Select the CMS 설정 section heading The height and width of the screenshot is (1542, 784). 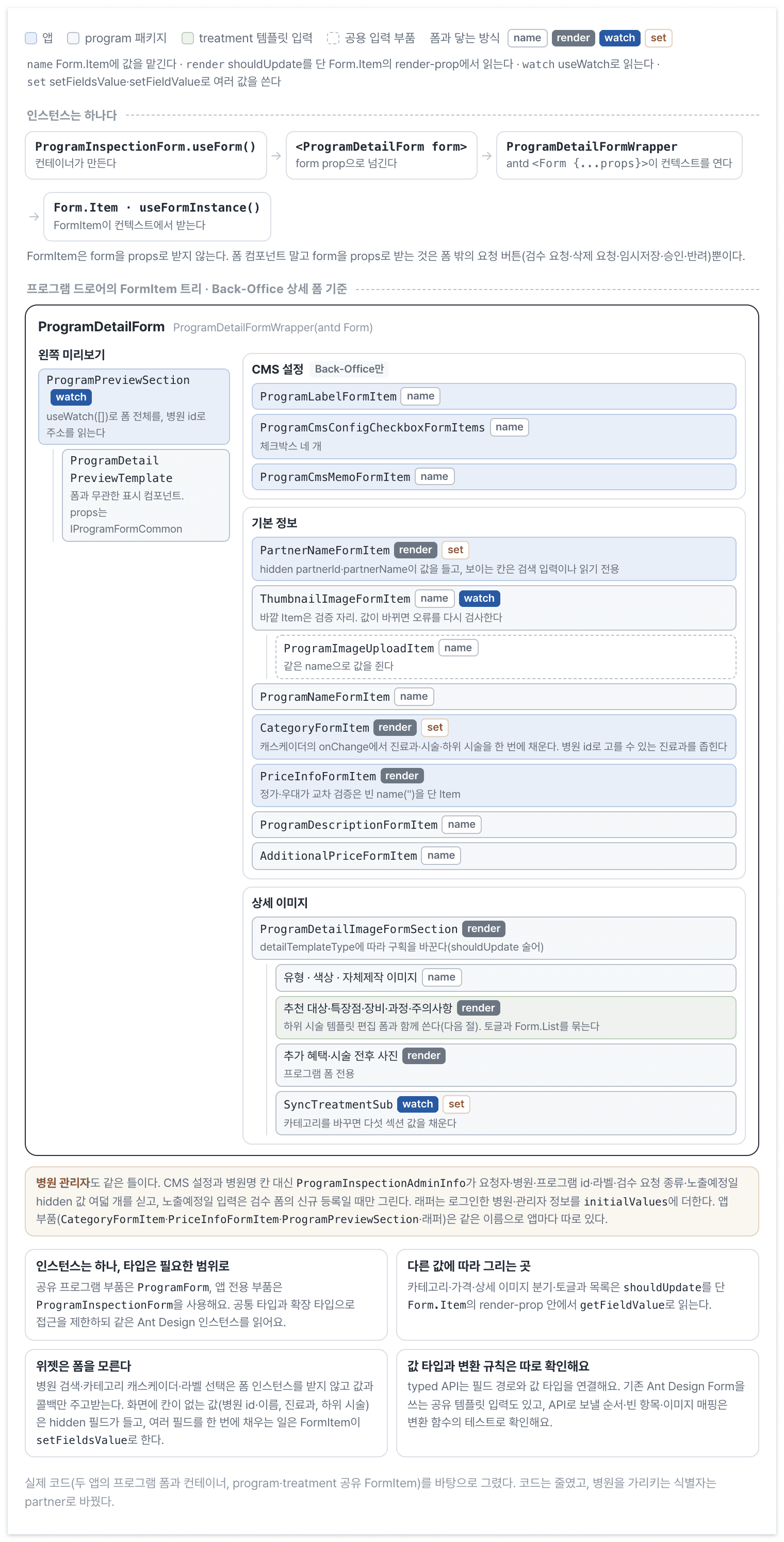click(277, 370)
